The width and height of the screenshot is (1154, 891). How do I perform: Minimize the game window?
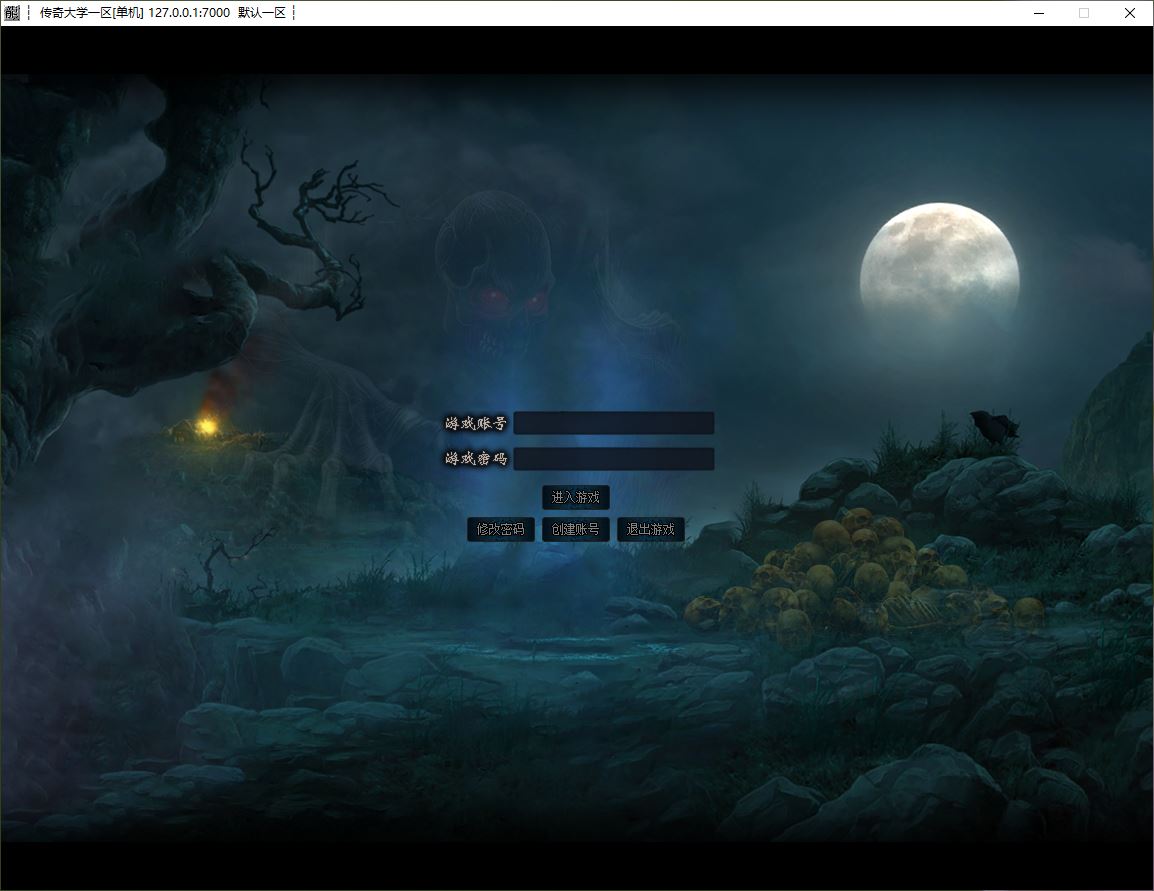(1039, 13)
